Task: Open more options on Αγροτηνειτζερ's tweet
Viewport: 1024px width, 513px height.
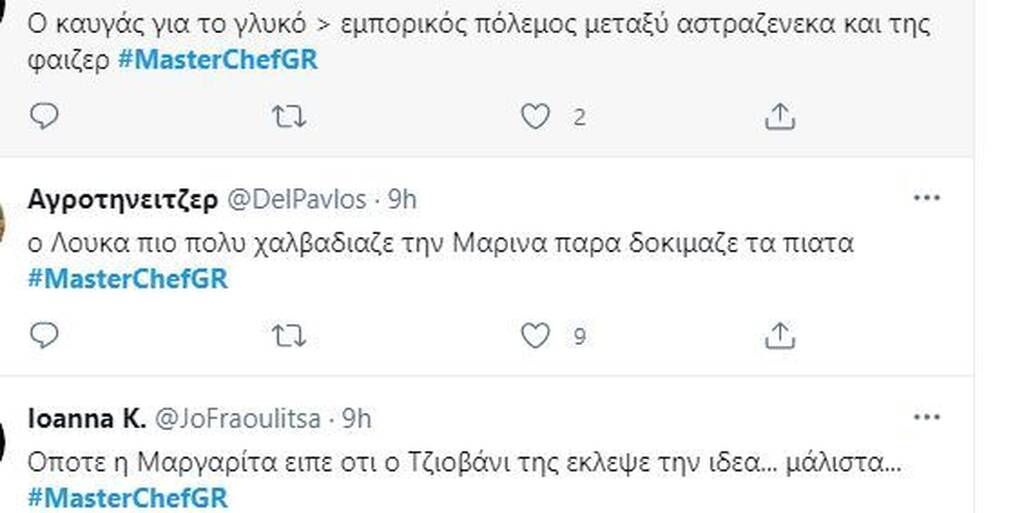Action: tap(927, 198)
